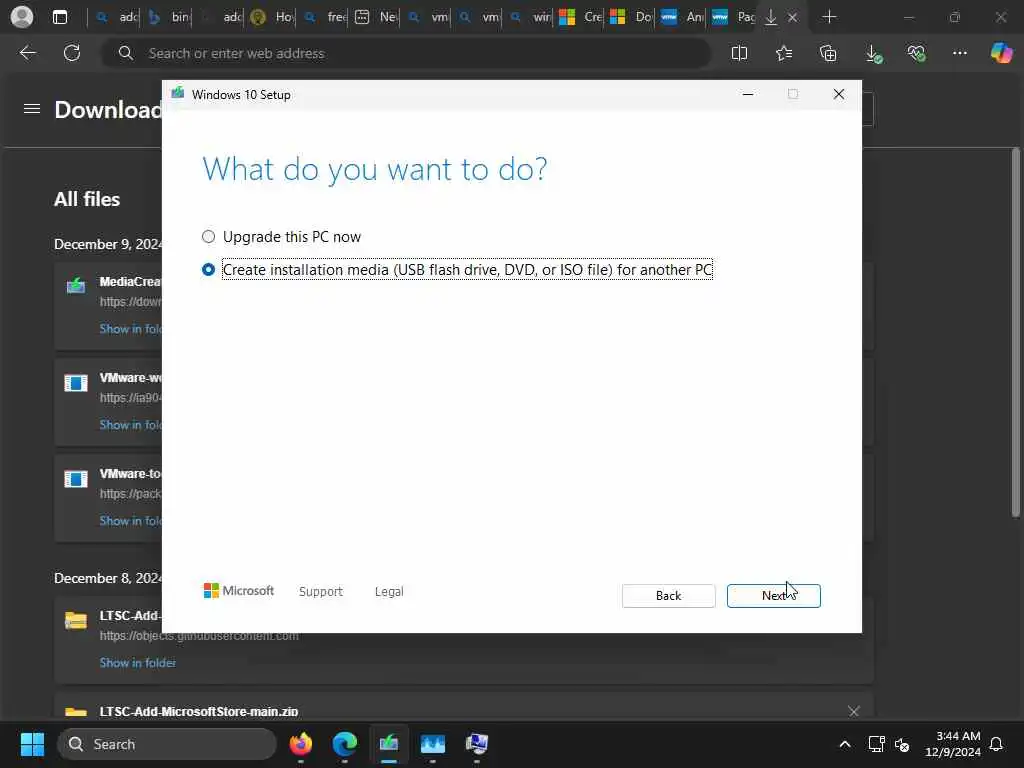This screenshot has width=1024, height=768.
Task: Switch to the 'Cre' Microsoft tab
Action: click(x=581, y=17)
